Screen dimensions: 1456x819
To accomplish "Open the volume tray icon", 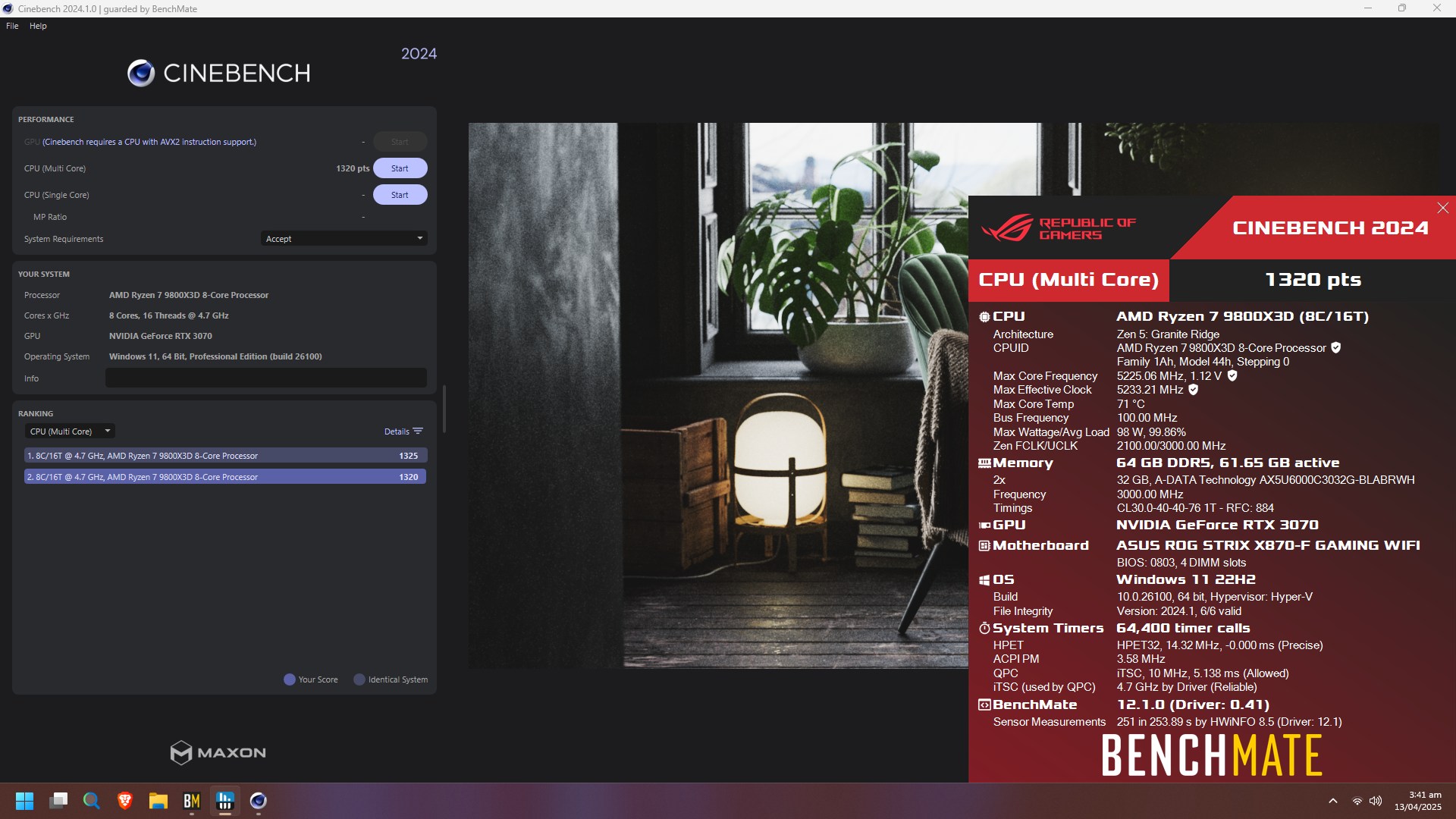I will [x=1376, y=801].
